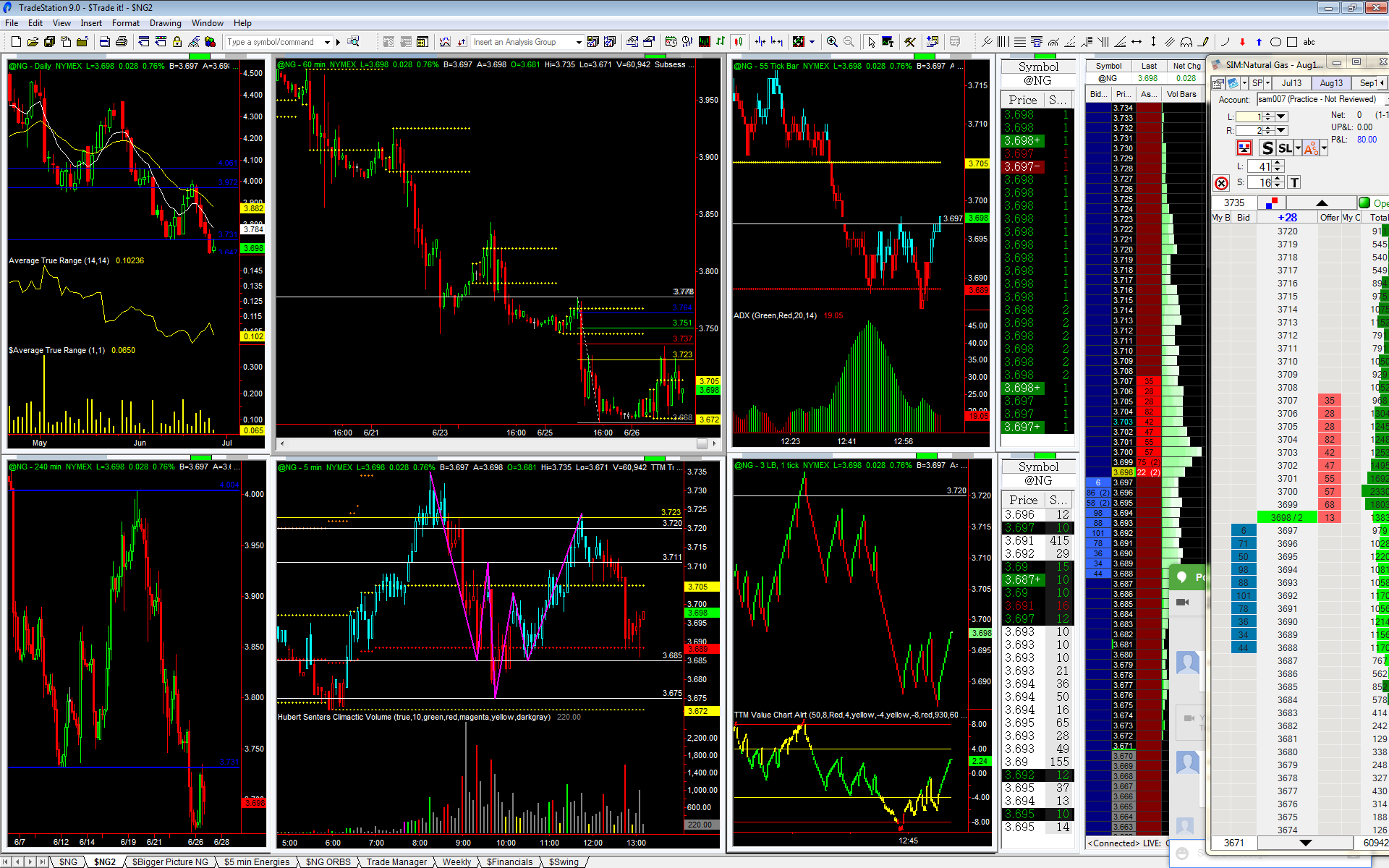Select the Jul13 contract button in Matrix
The height and width of the screenshot is (868, 1389).
point(1291,83)
